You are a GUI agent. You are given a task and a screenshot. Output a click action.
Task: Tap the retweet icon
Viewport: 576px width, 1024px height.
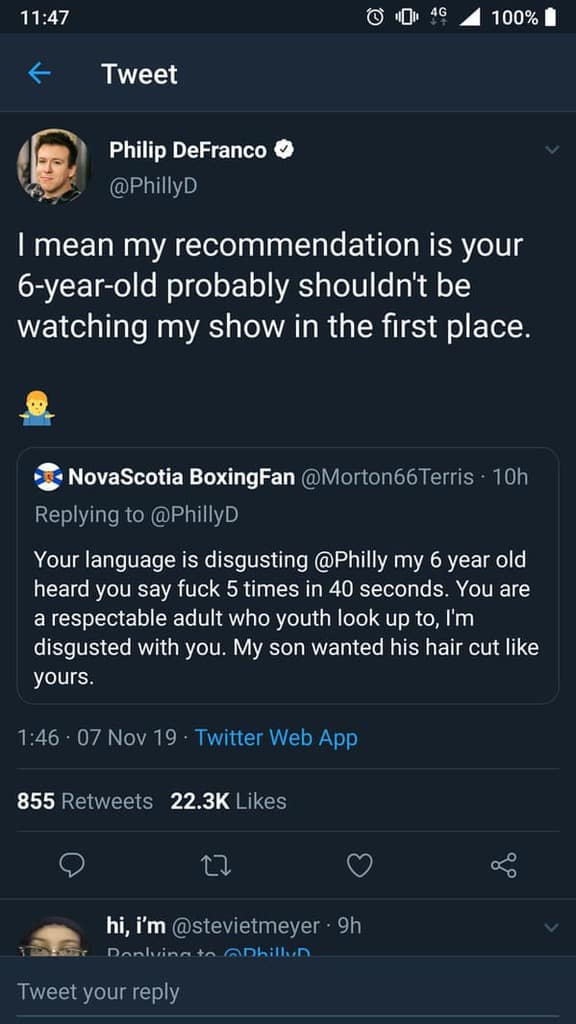point(216,866)
